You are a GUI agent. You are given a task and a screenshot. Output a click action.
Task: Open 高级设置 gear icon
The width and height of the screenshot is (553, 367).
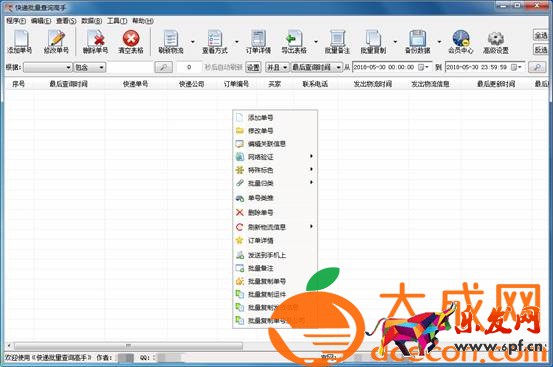point(496,42)
